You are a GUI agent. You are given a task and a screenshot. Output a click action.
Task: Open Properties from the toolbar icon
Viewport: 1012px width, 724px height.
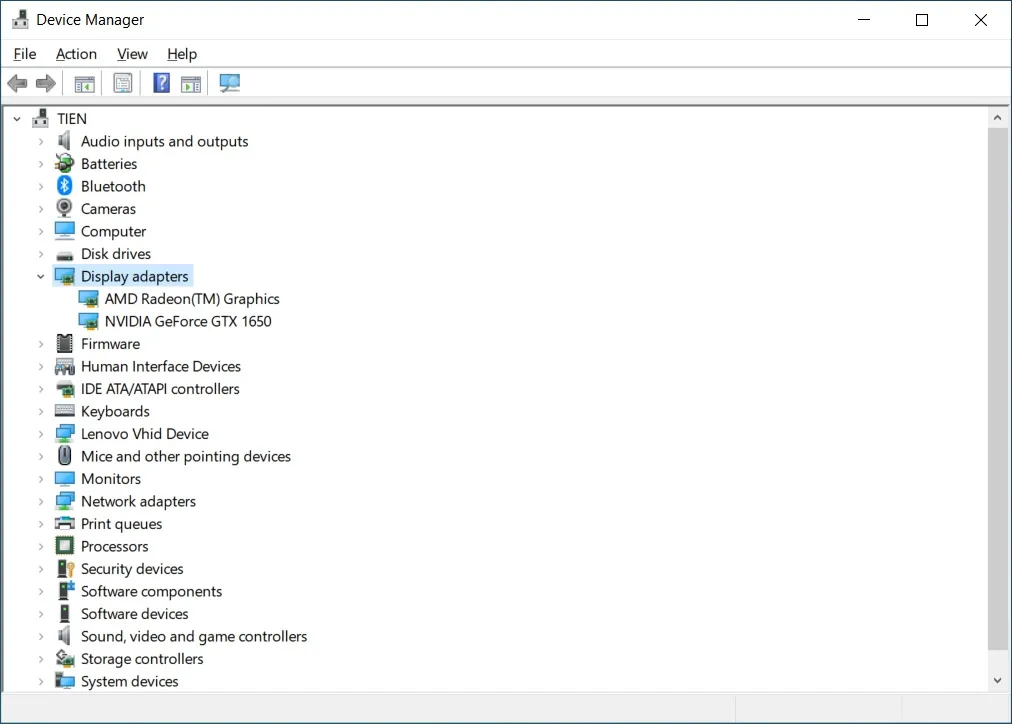123,84
